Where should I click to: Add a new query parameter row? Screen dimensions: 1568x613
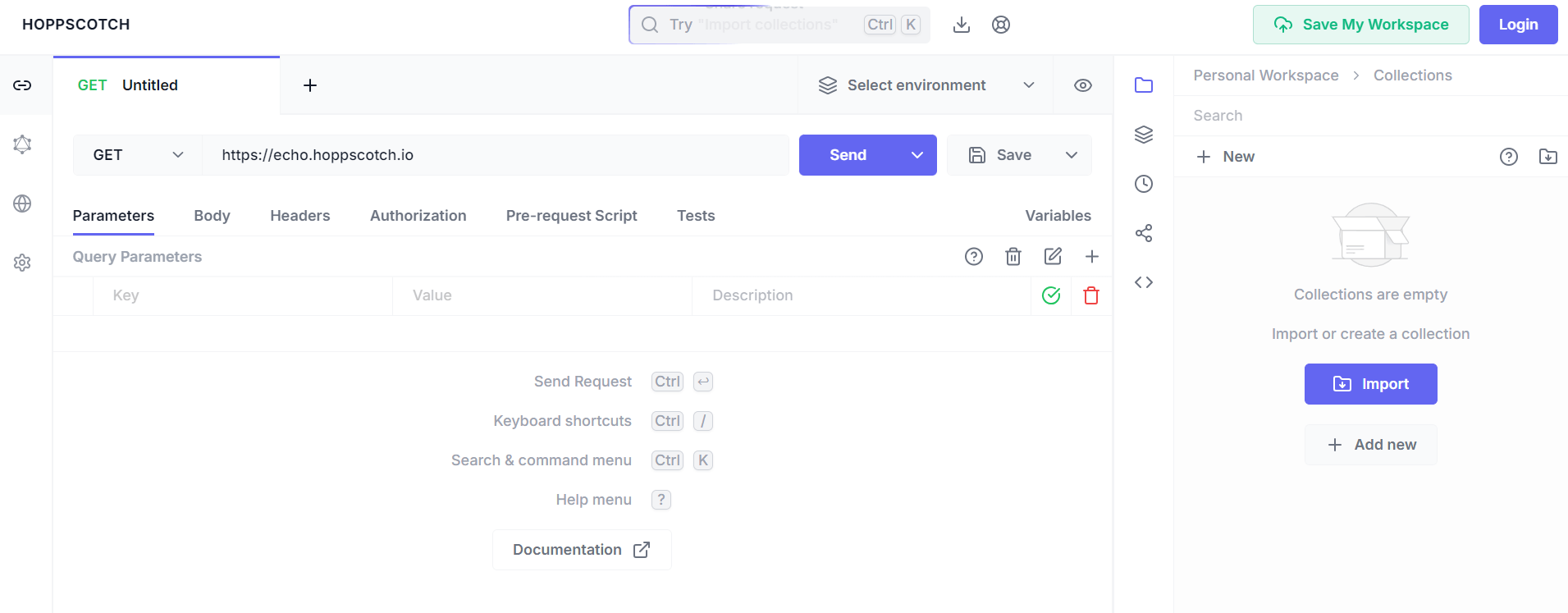1092,257
